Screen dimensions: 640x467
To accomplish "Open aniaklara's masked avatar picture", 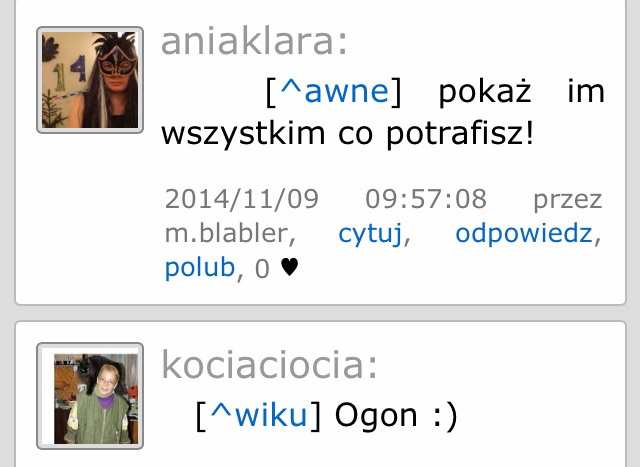I will pyautogui.click(x=90, y=80).
